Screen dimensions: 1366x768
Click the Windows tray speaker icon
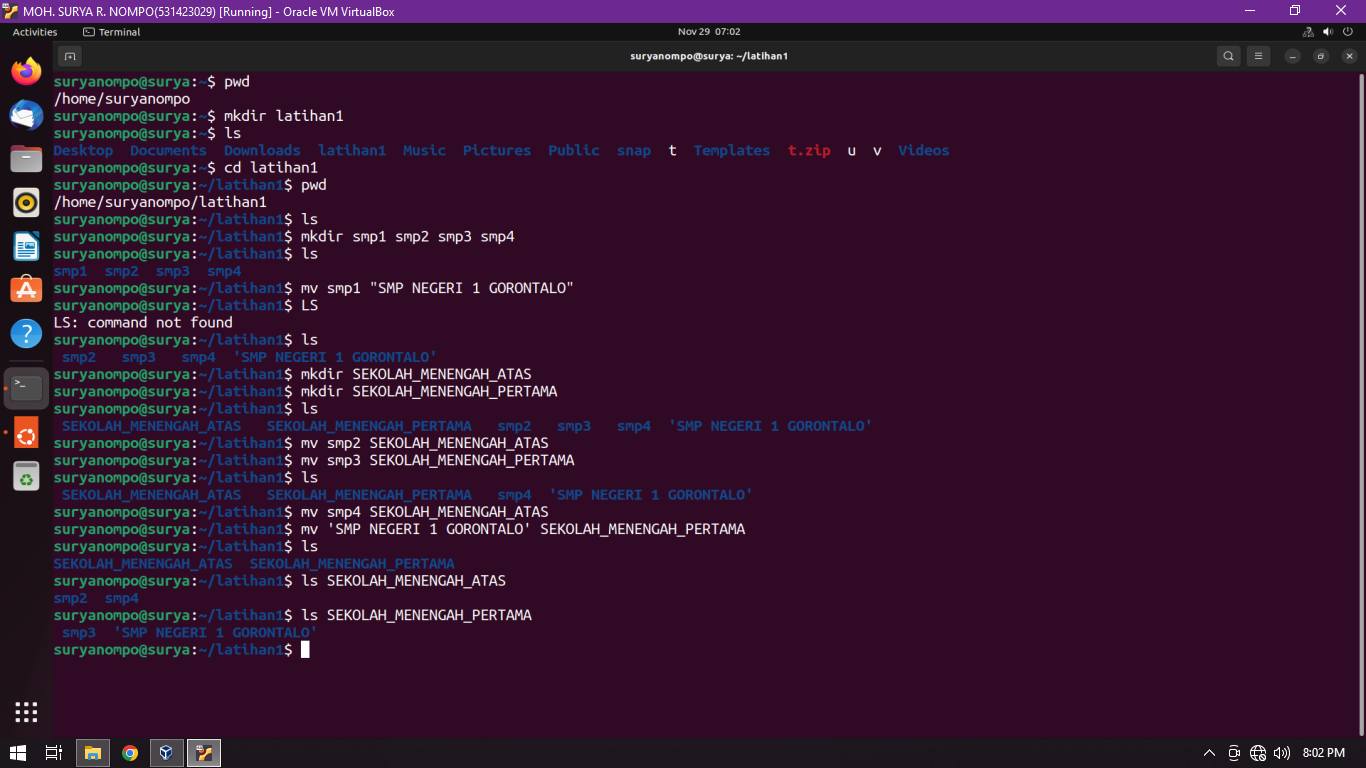(1282, 753)
